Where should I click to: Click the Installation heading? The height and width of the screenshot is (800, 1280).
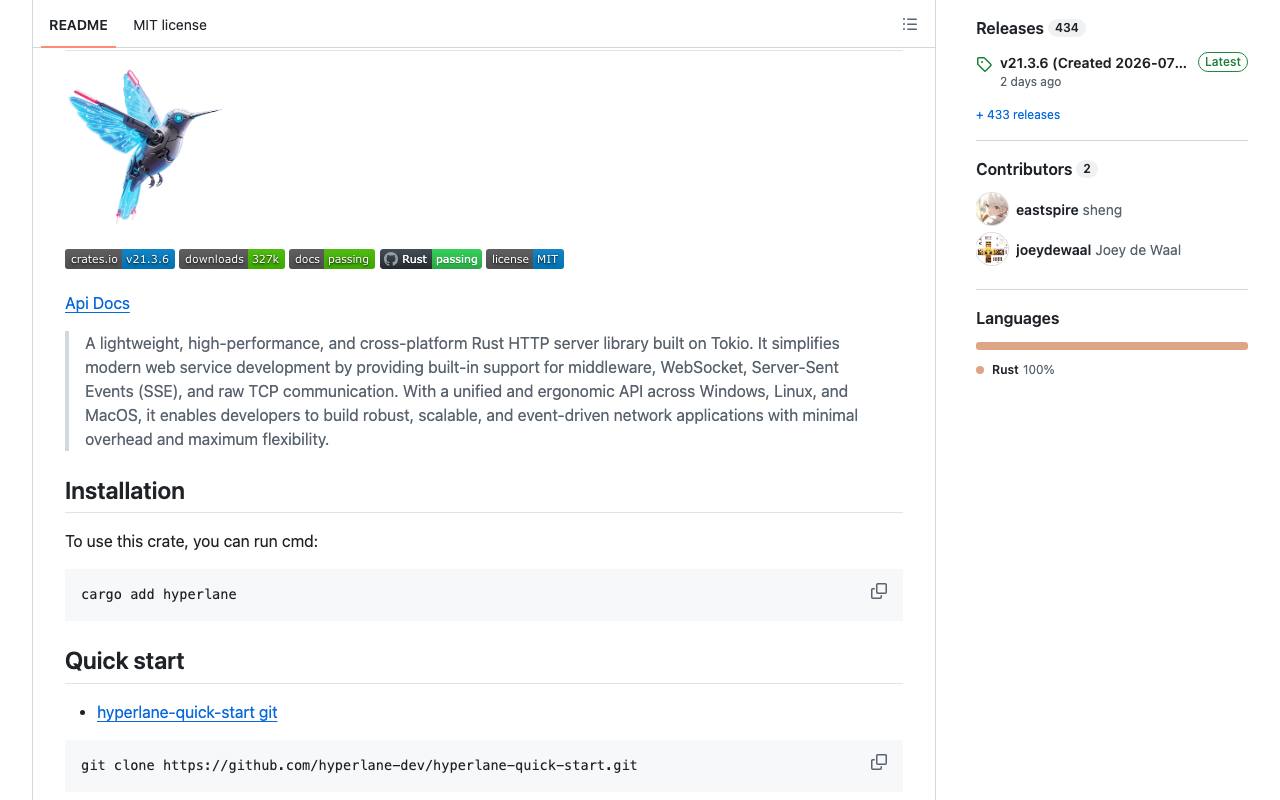point(125,491)
